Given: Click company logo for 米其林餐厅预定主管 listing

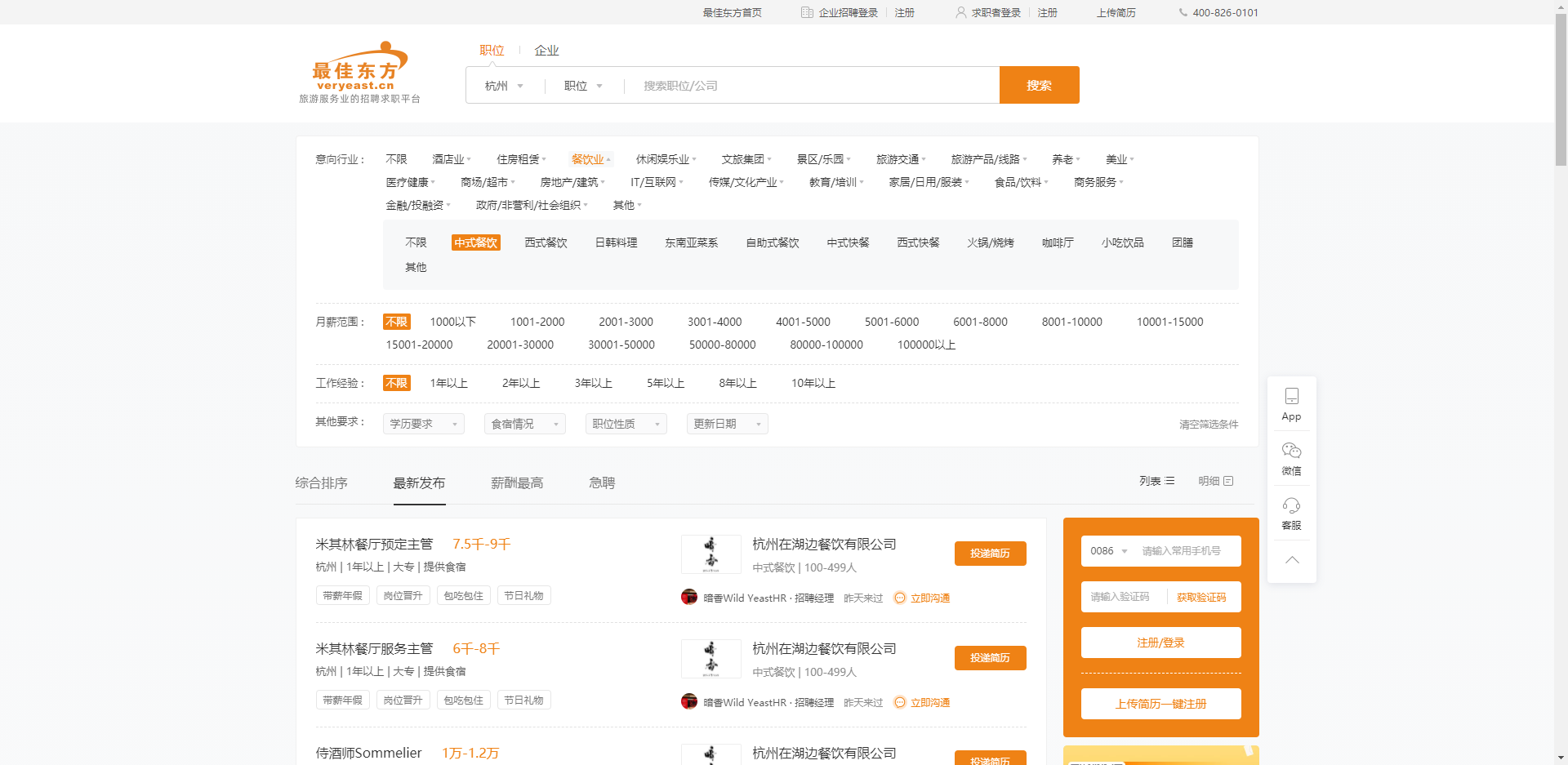Looking at the screenshot, I should 711,554.
